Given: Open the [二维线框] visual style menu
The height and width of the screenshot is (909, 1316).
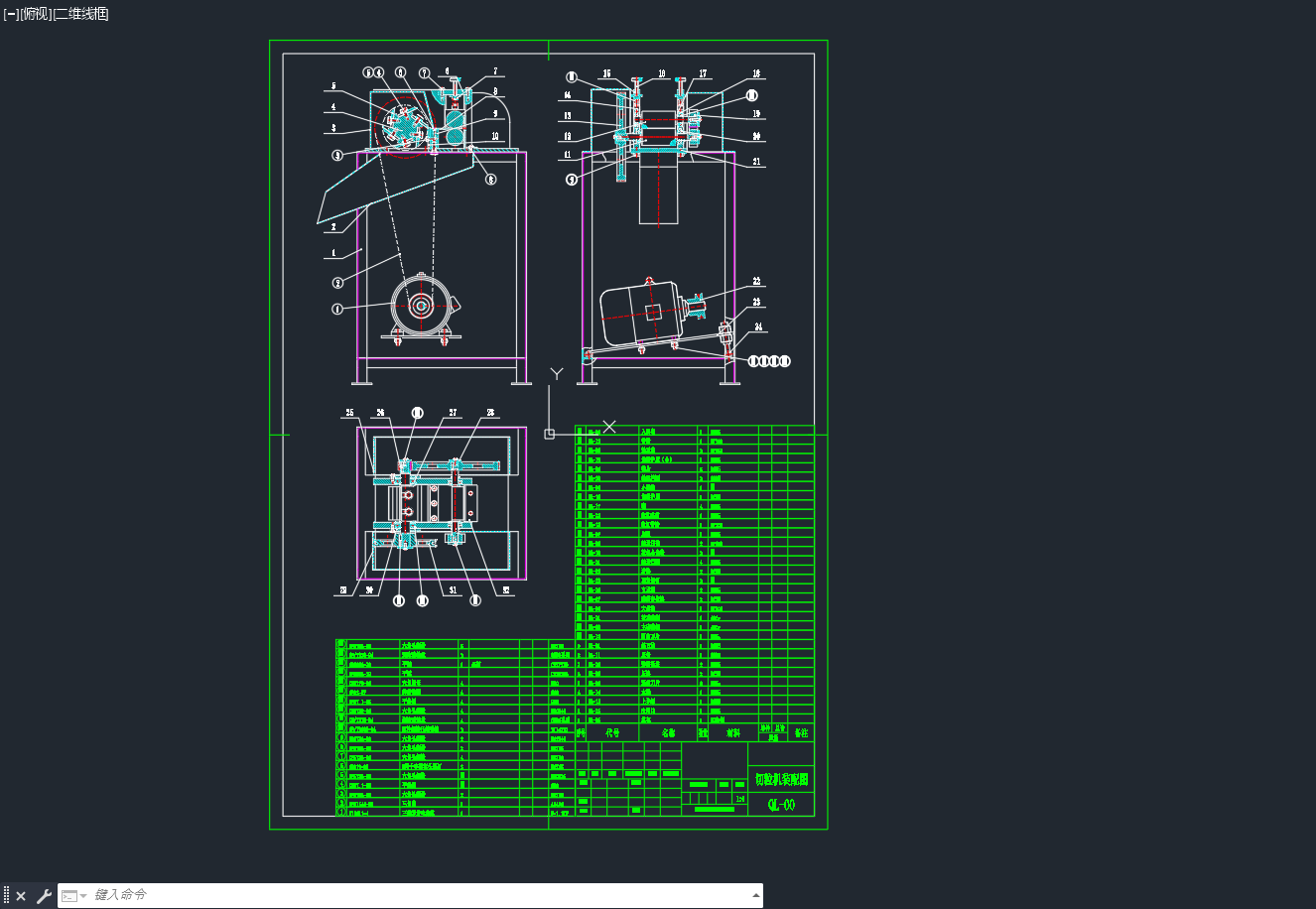Looking at the screenshot, I should point(80,14).
